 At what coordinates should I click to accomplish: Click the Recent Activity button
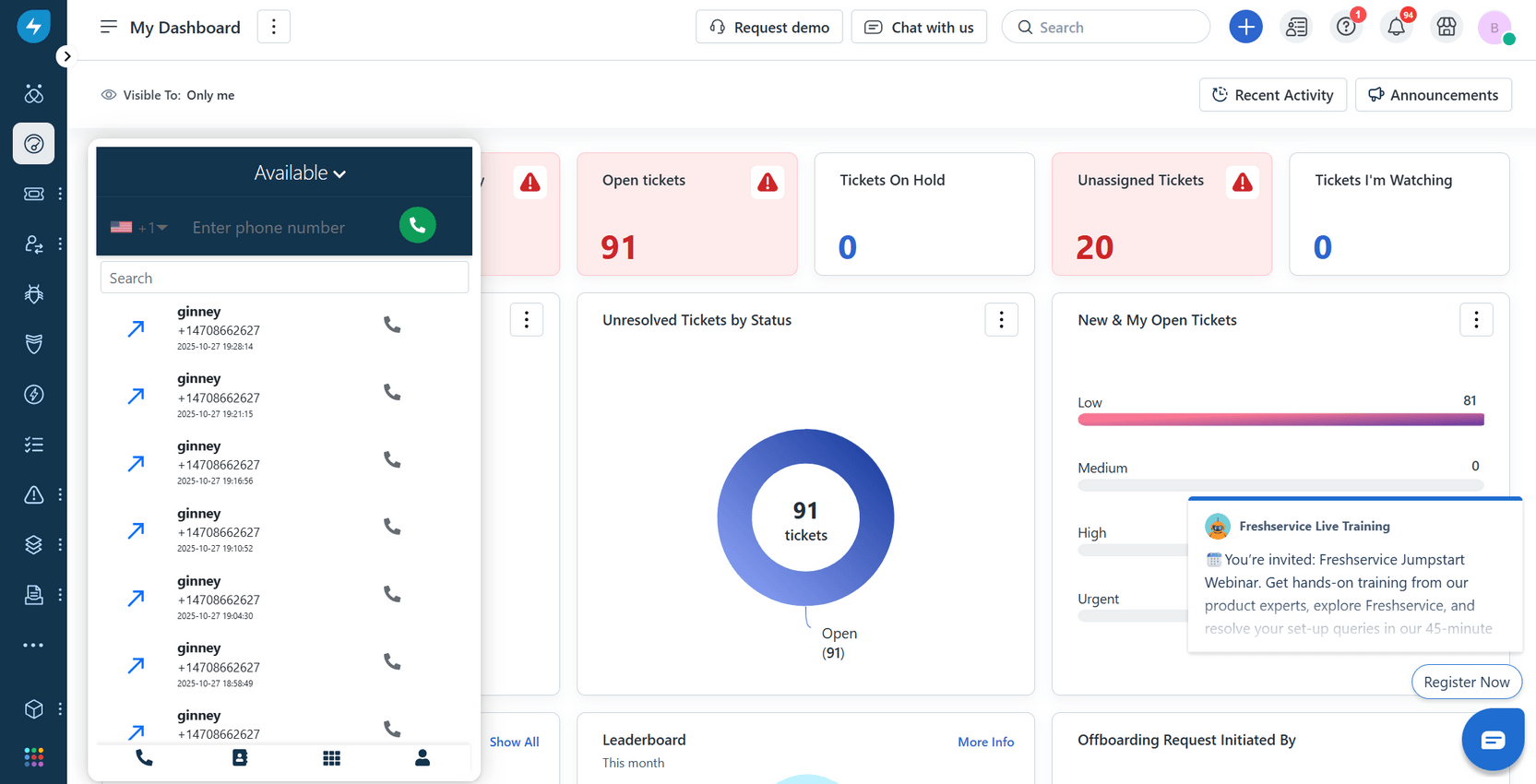point(1273,95)
